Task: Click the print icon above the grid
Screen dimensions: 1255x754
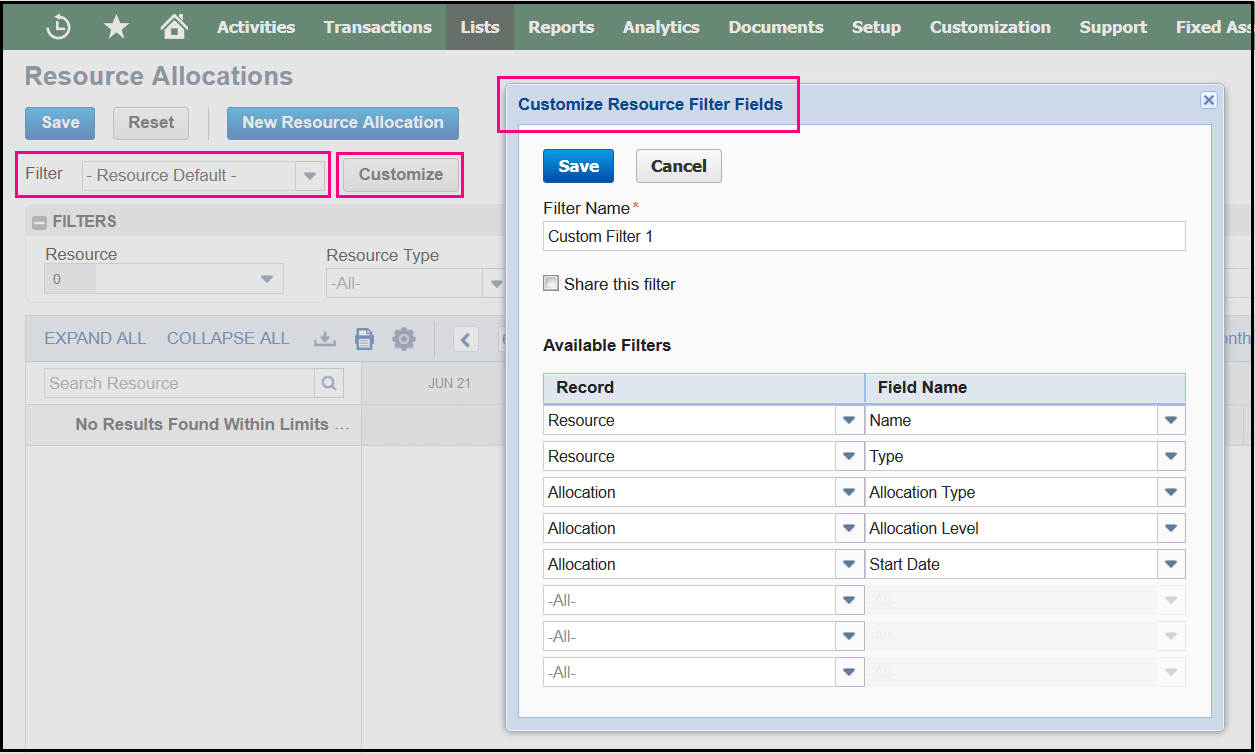Action: [364, 338]
